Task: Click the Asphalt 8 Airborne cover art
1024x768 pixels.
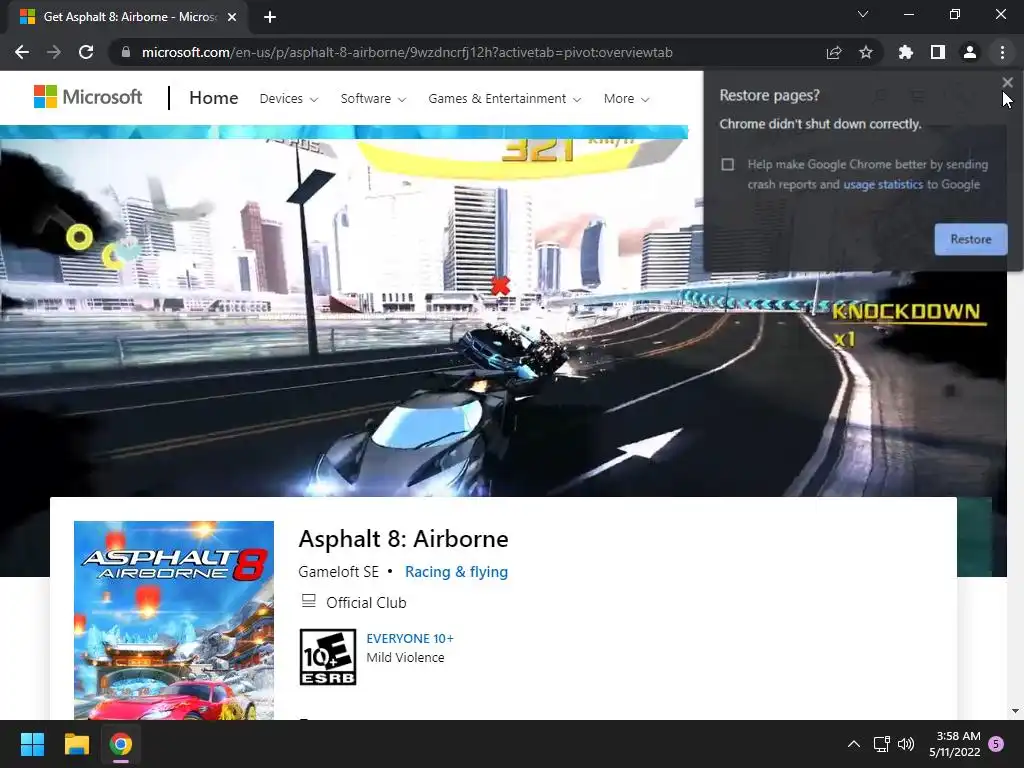Action: 174,620
